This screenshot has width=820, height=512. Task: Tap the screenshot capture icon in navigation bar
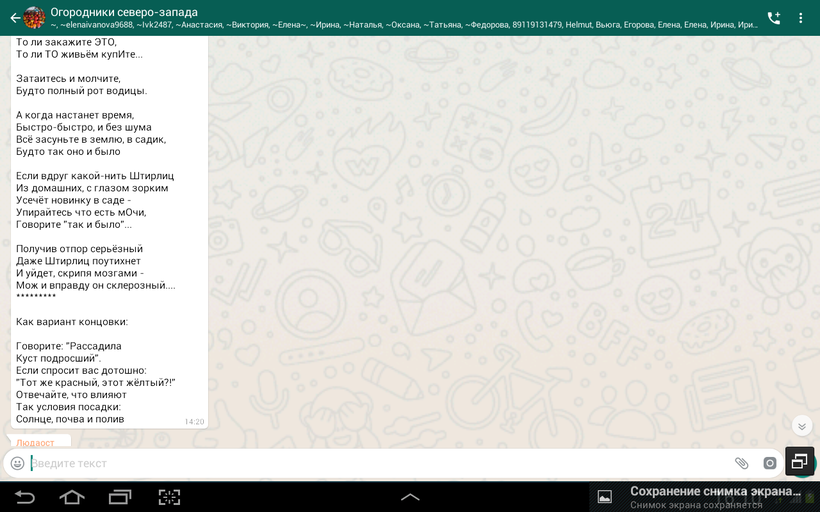[169, 497]
